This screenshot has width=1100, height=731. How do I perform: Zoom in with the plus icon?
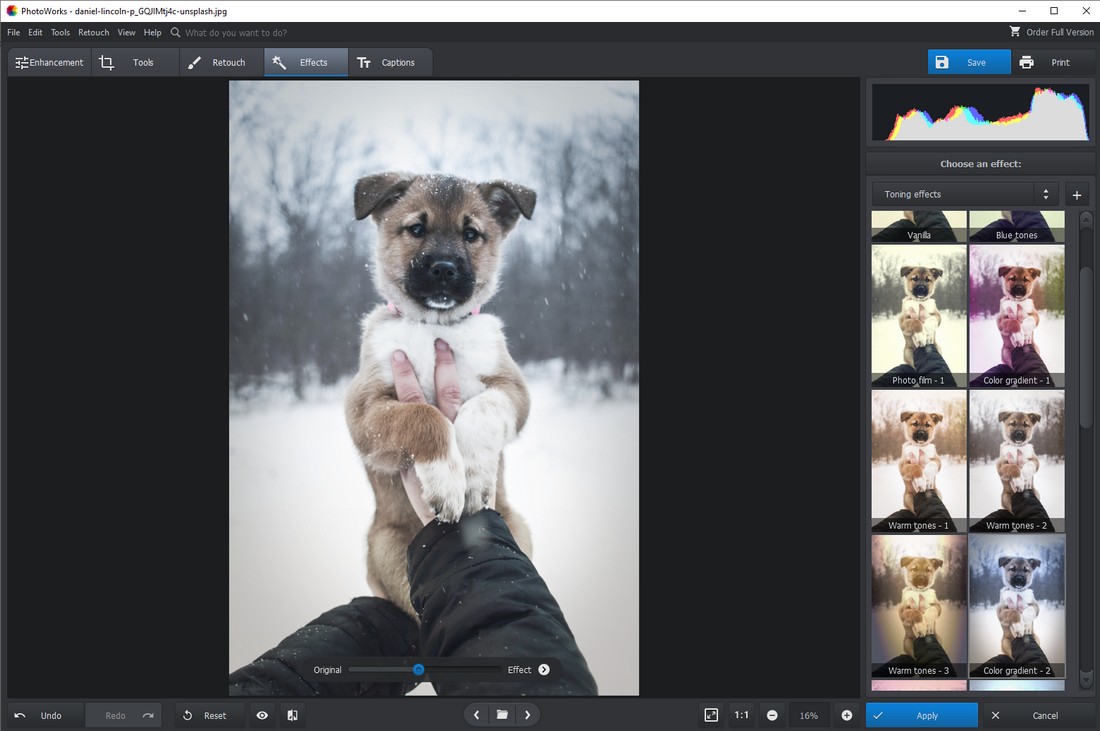pyautogui.click(x=847, y=715)
